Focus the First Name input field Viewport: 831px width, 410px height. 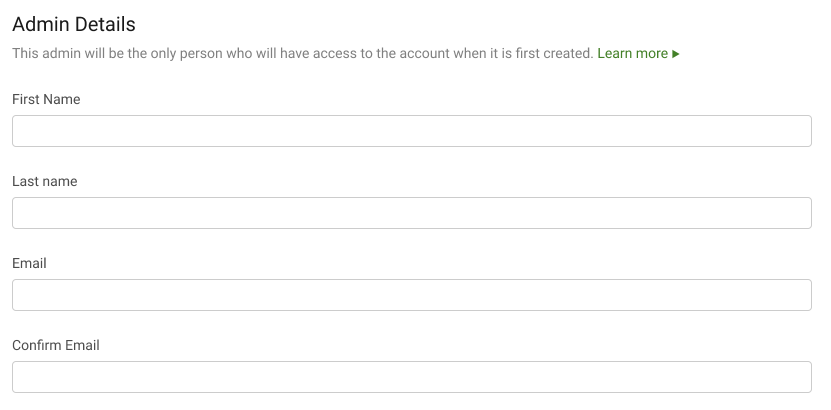coord(411,131)
